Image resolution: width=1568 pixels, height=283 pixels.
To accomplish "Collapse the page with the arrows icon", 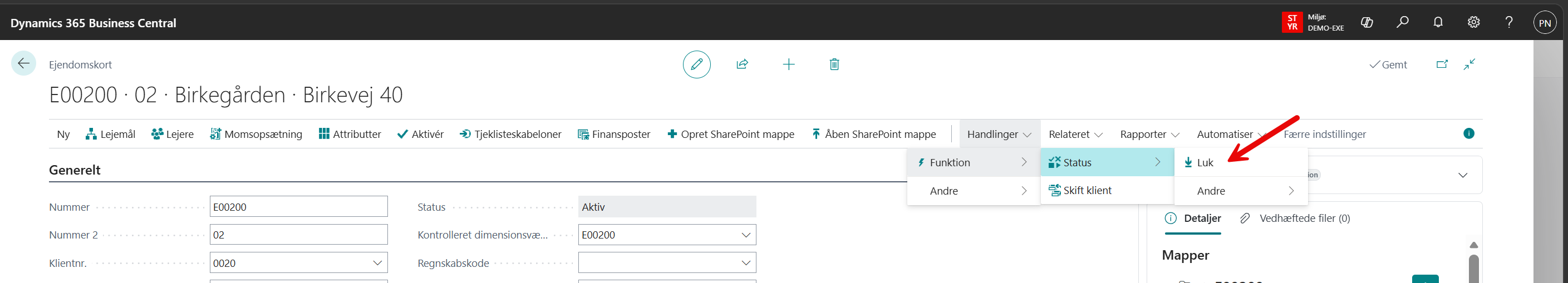I will [1469, 64].
